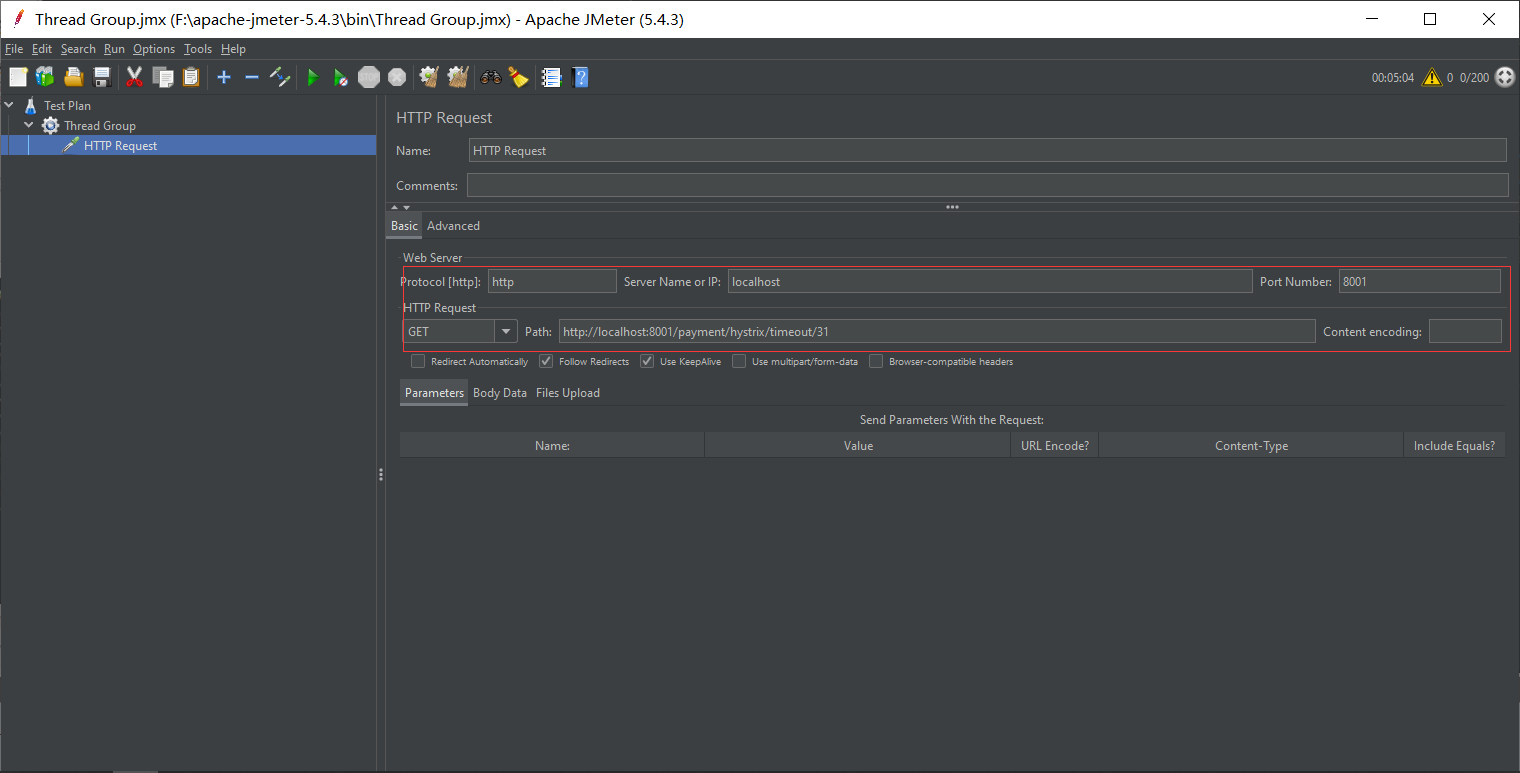
Task: Click the Stop sign icon
Action: 369,77
